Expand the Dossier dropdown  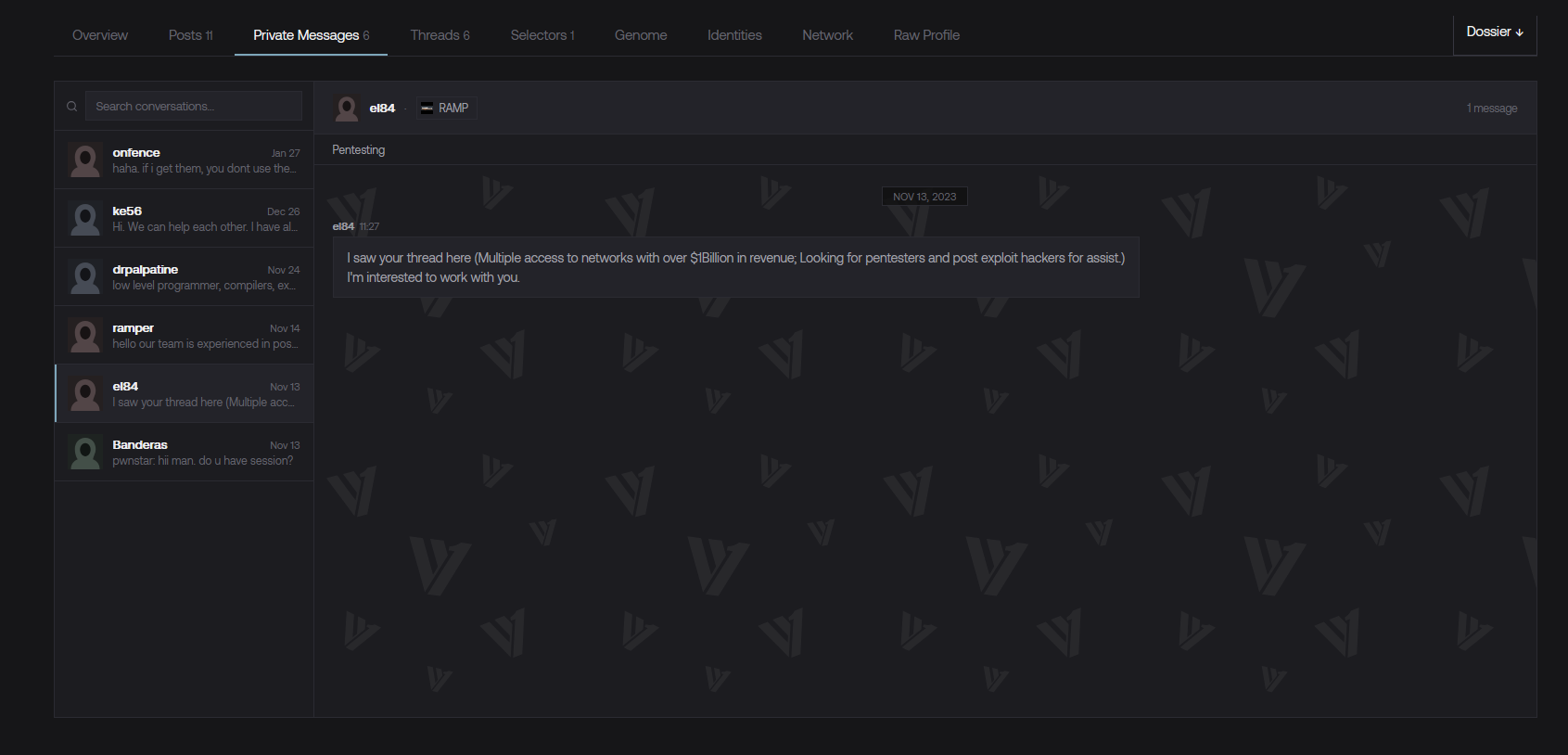(1495, 32)
